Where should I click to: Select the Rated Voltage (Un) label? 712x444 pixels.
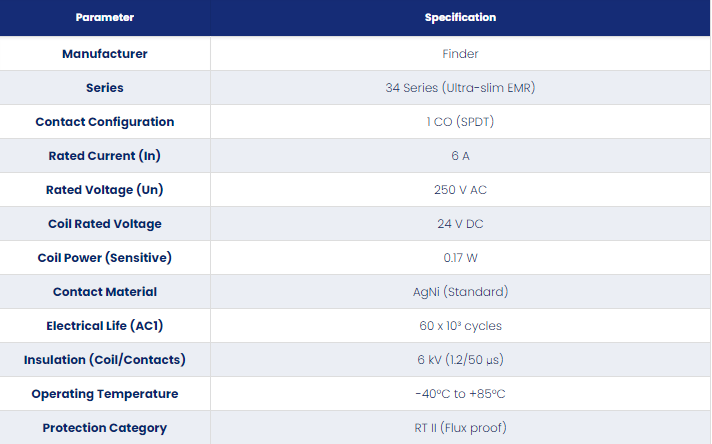pyautogui.click(x=105, y=190)
